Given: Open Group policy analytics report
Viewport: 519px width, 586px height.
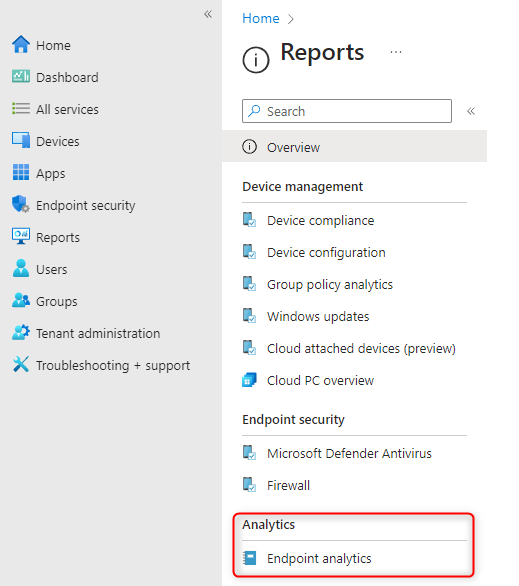Looking at the screenshot, I should click(x=330, y=284).
